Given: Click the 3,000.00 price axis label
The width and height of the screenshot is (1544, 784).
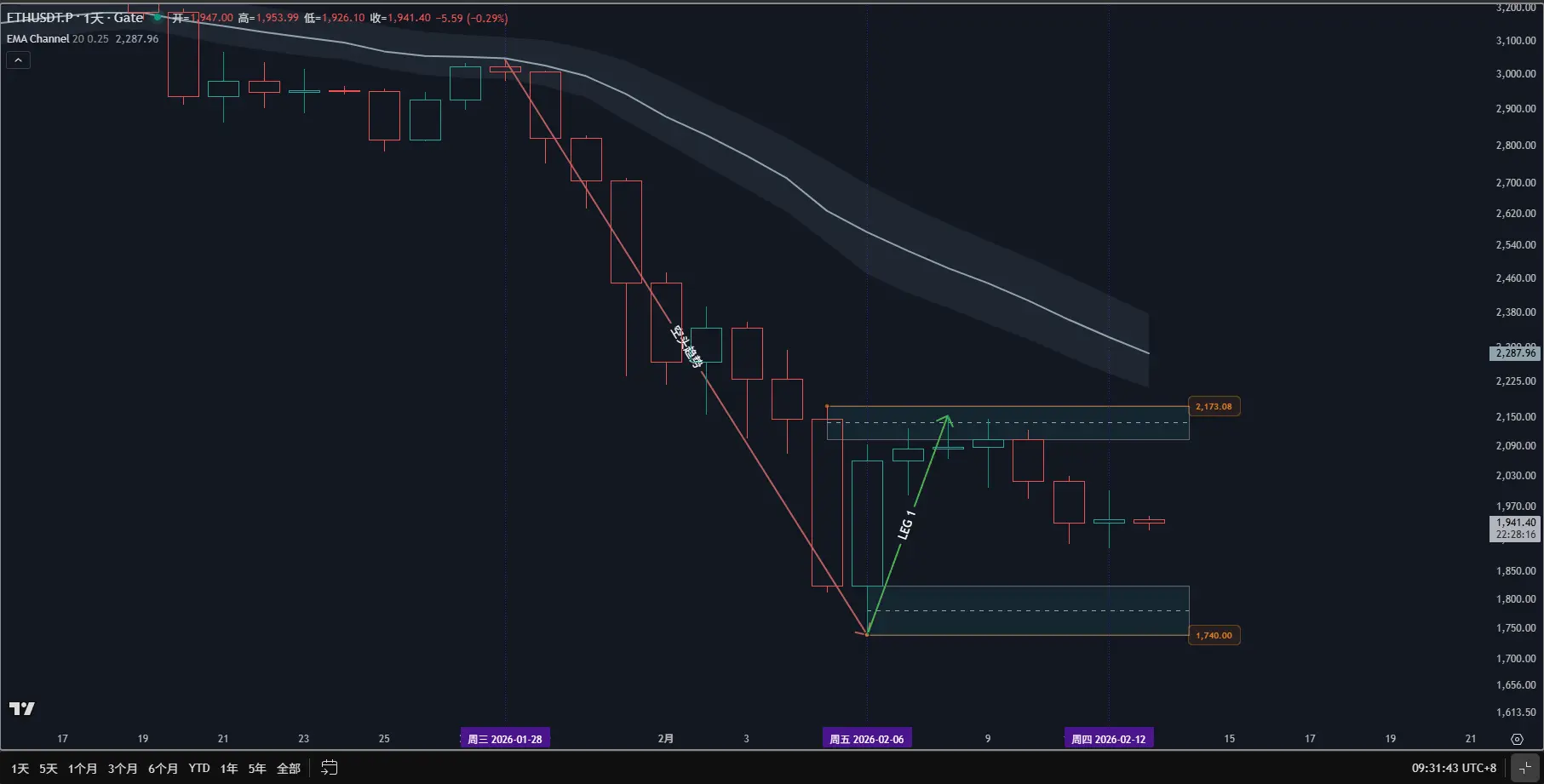Looking at the screenshot, I should tap(1516, 74).
